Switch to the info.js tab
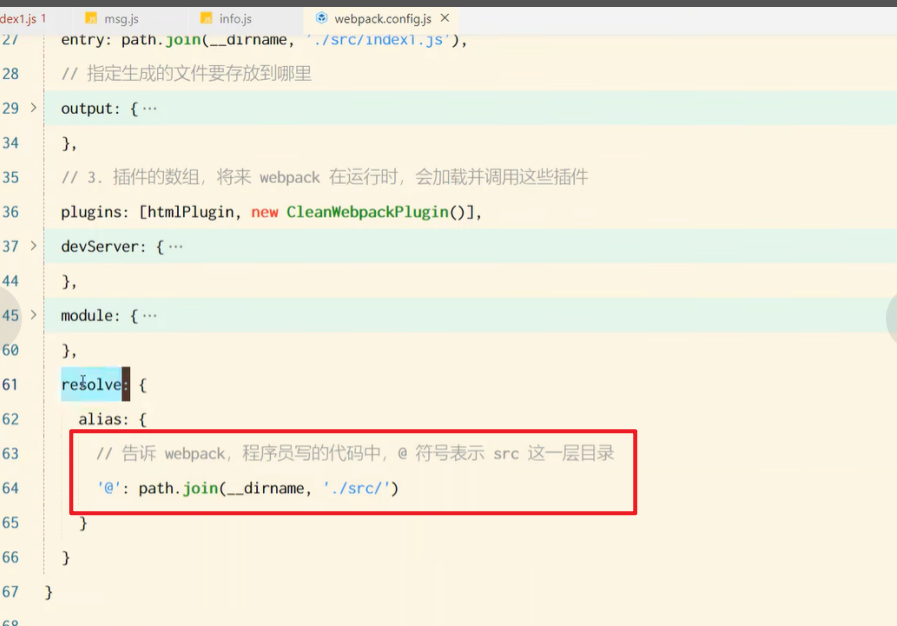 point(235,18)
